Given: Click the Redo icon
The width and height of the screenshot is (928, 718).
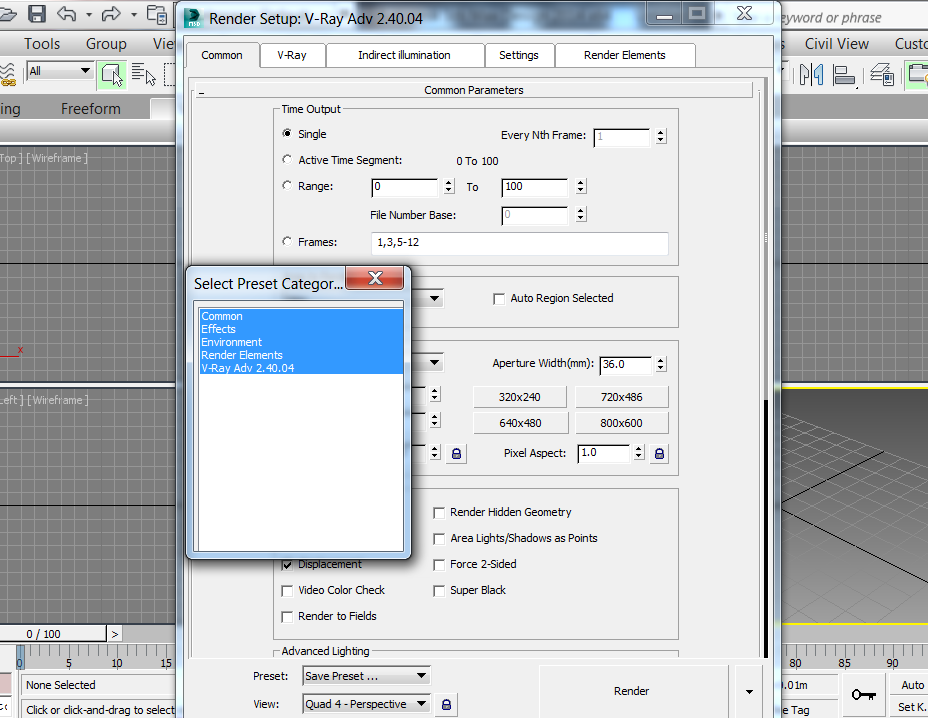Looking at the screenshot, I should pos(110,14).
